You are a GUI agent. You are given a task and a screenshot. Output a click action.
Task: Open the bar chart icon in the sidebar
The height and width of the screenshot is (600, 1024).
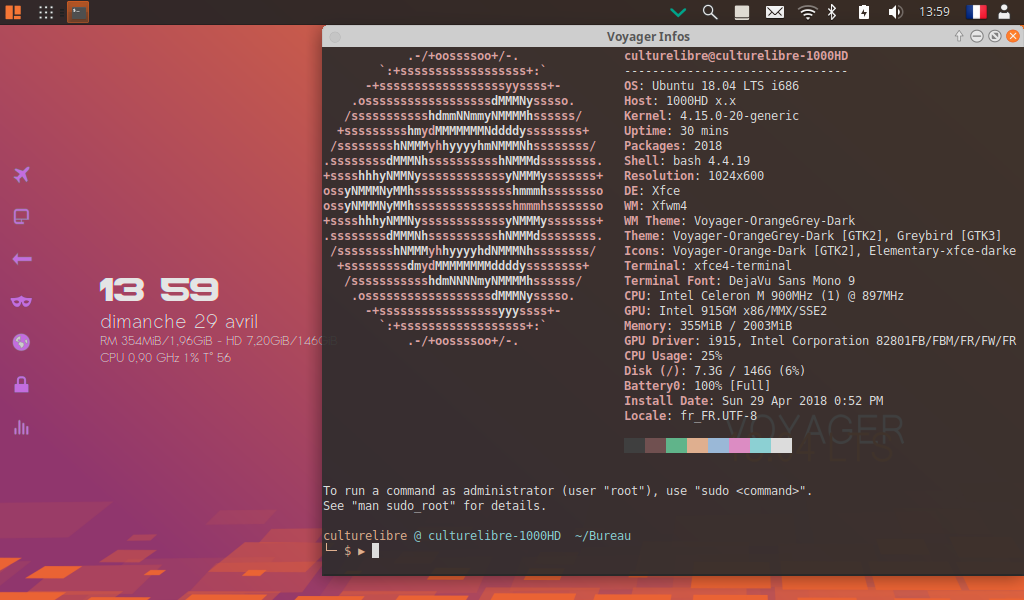coord(21,427)
